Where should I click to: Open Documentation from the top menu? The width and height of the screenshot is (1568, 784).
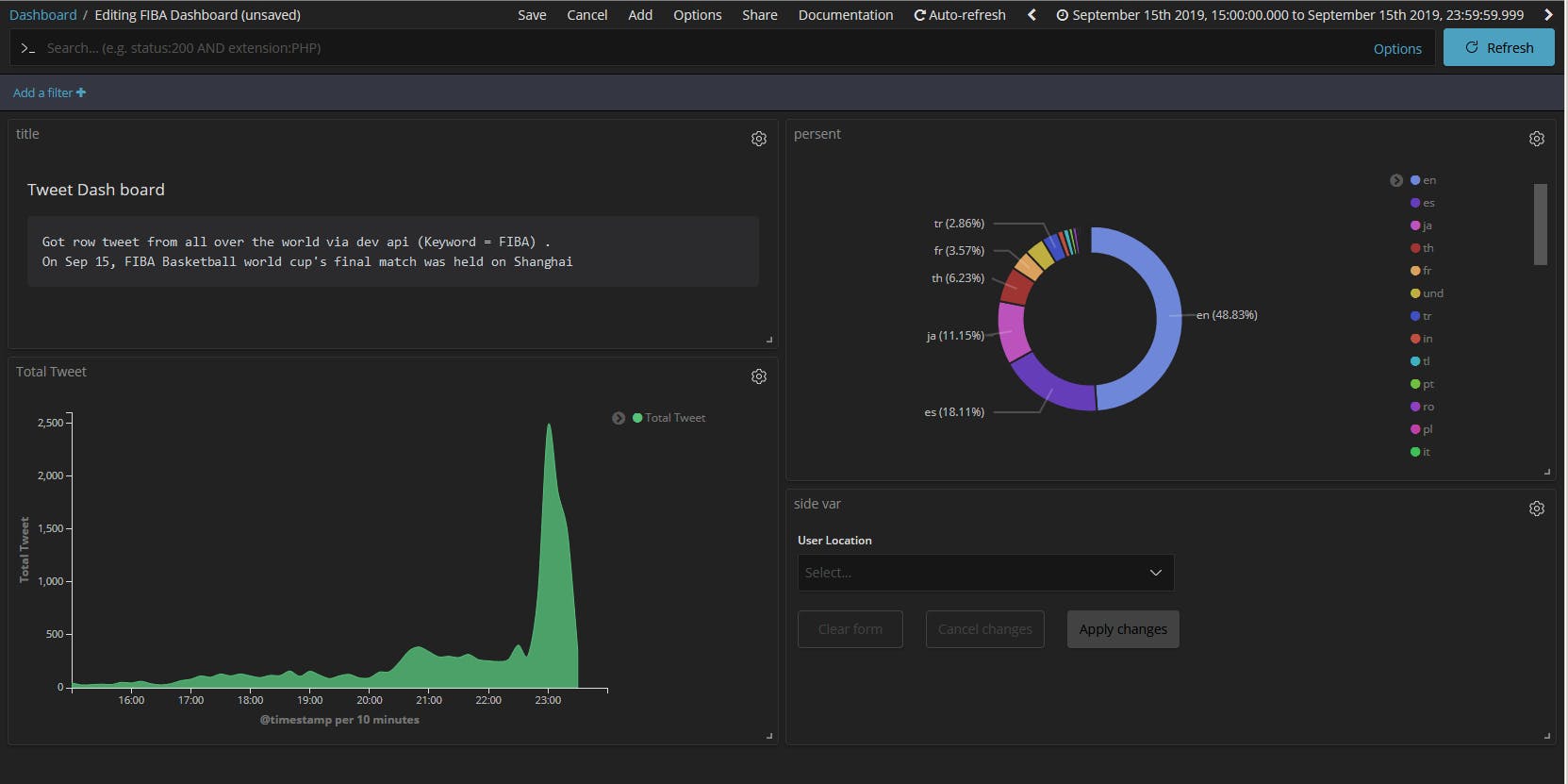click(846, 15)
